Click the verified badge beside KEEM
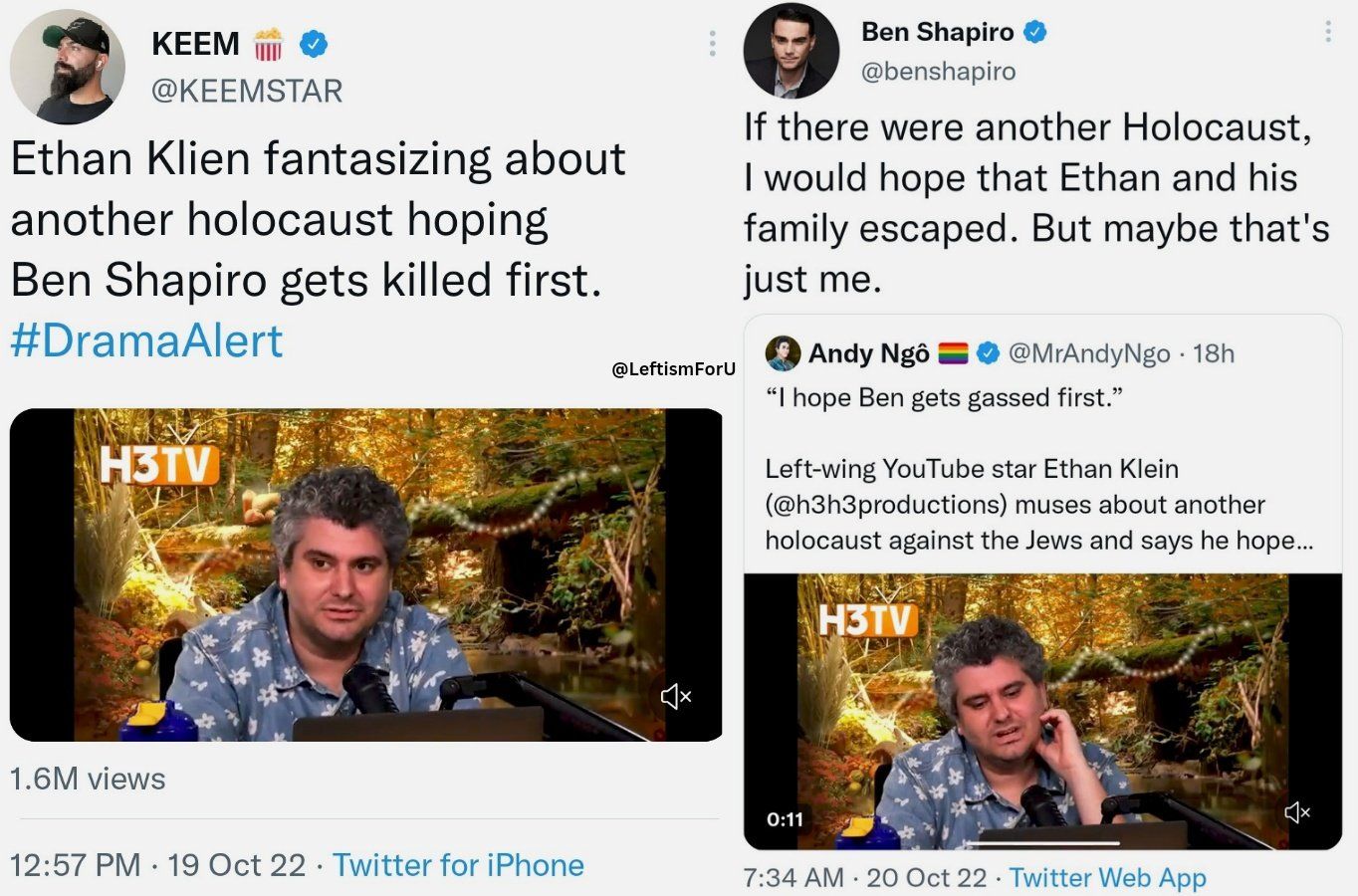The image size is (1358, 896). [x=314, y=44]
